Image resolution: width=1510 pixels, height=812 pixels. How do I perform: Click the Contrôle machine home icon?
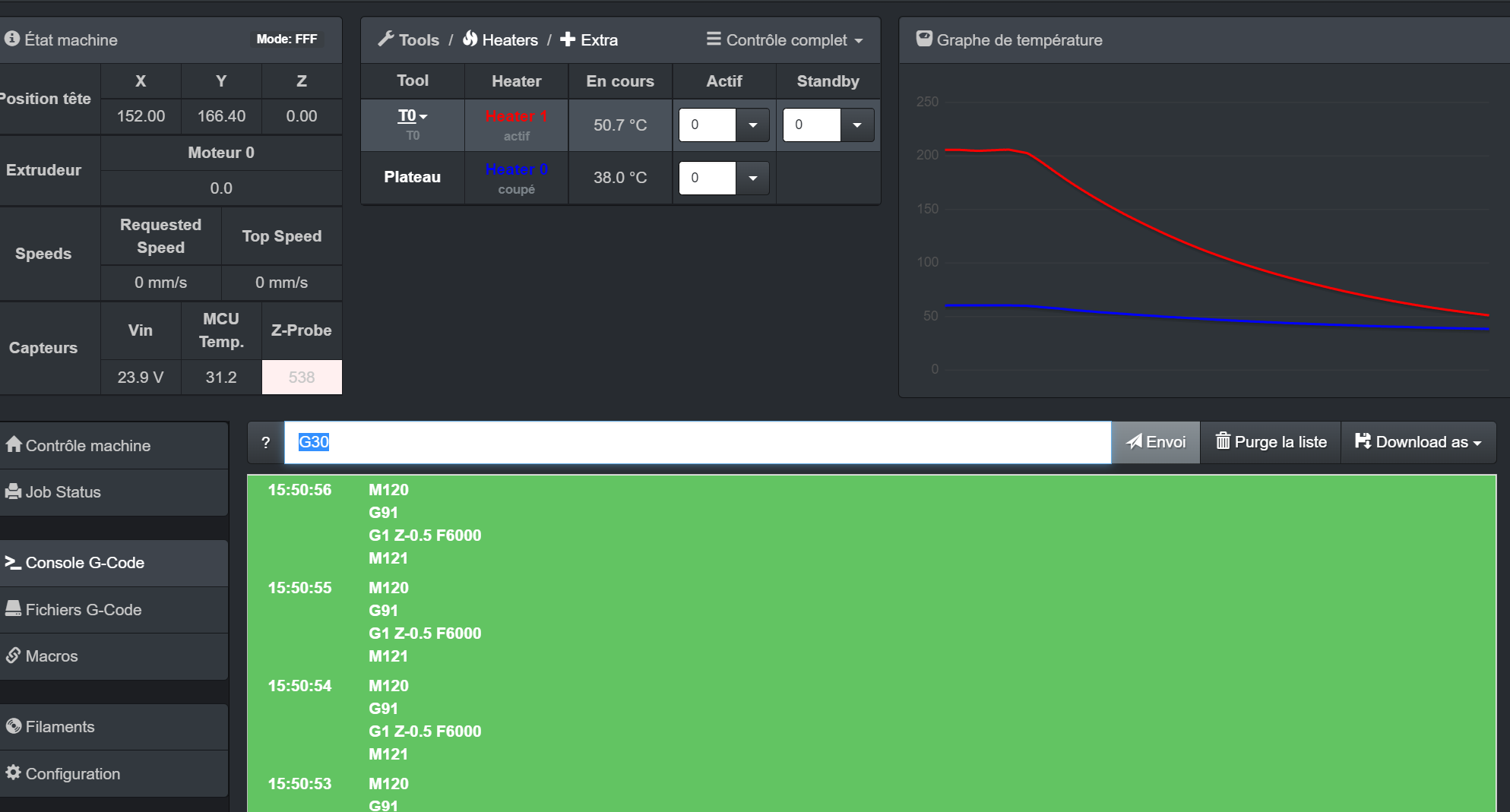tap(14, 444)
